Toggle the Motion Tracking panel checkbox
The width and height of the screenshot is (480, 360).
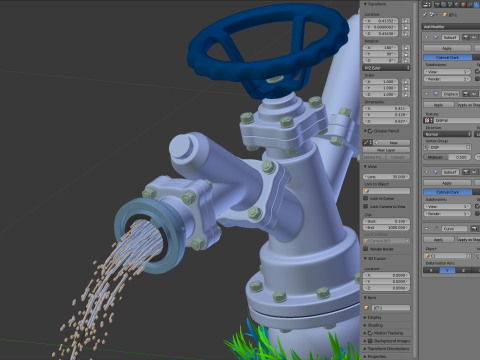pyautogui.click(x=370, y=333)
